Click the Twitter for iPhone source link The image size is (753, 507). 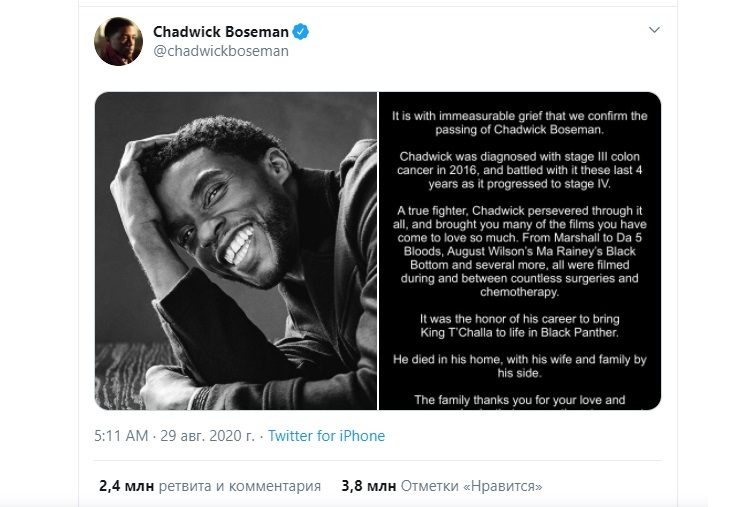click(326, 436)
